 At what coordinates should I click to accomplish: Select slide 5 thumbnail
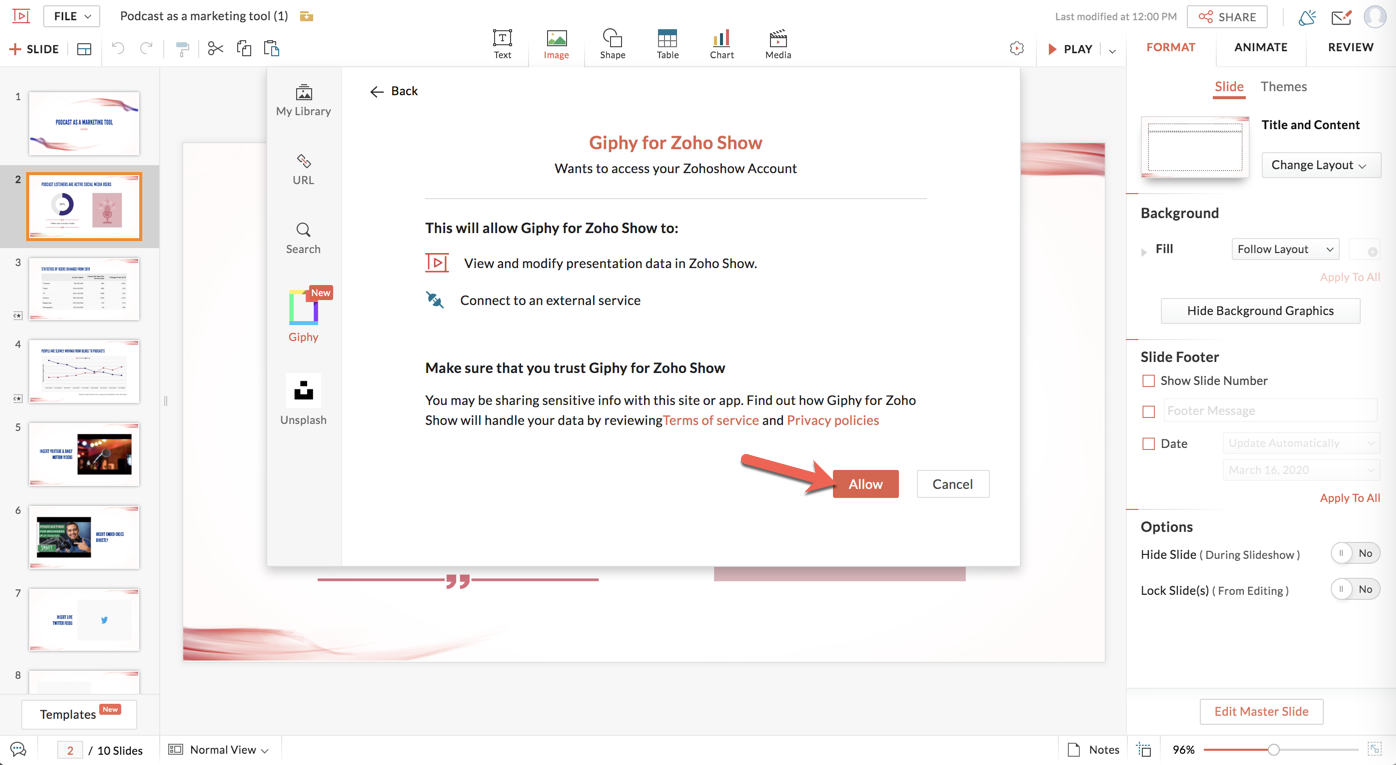point(84,454)
